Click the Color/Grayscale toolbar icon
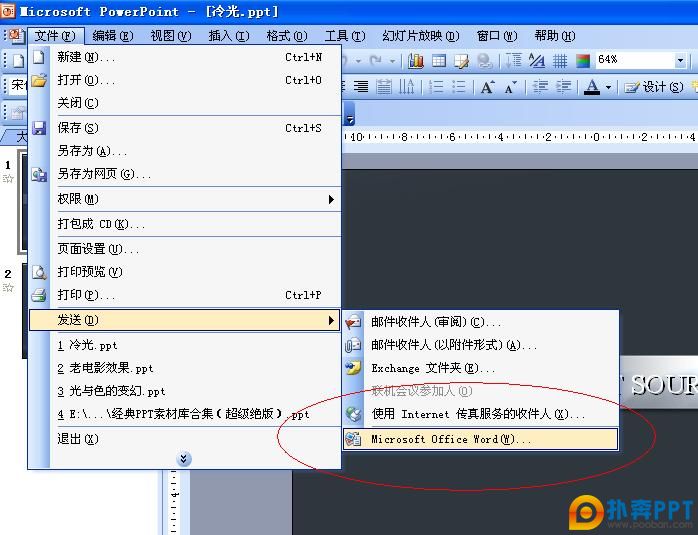Screen dimensions: 698x535 coord(583,60)
